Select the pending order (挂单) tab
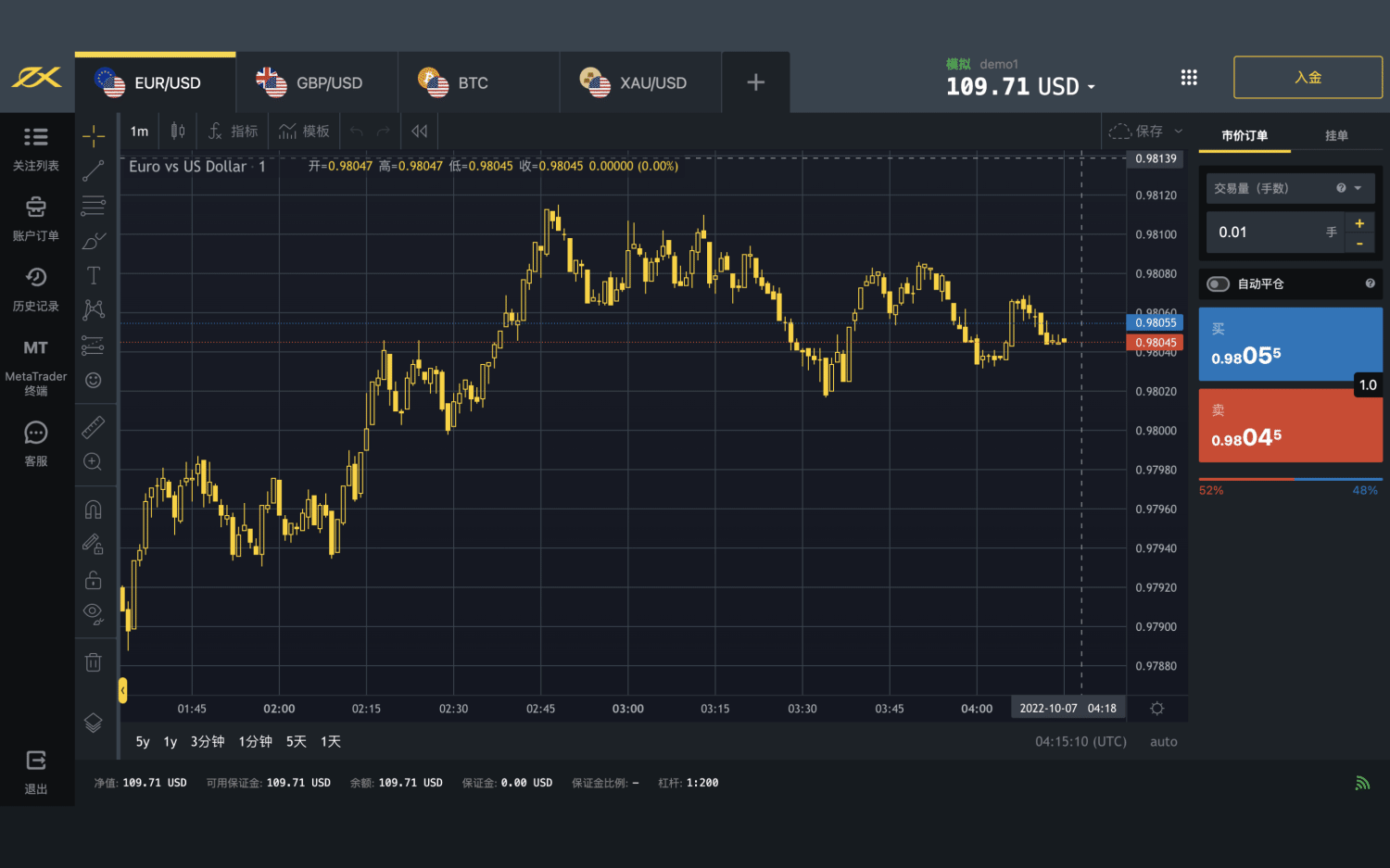The width and height of the screenshot is (1390, 868). coord(1336,135)
